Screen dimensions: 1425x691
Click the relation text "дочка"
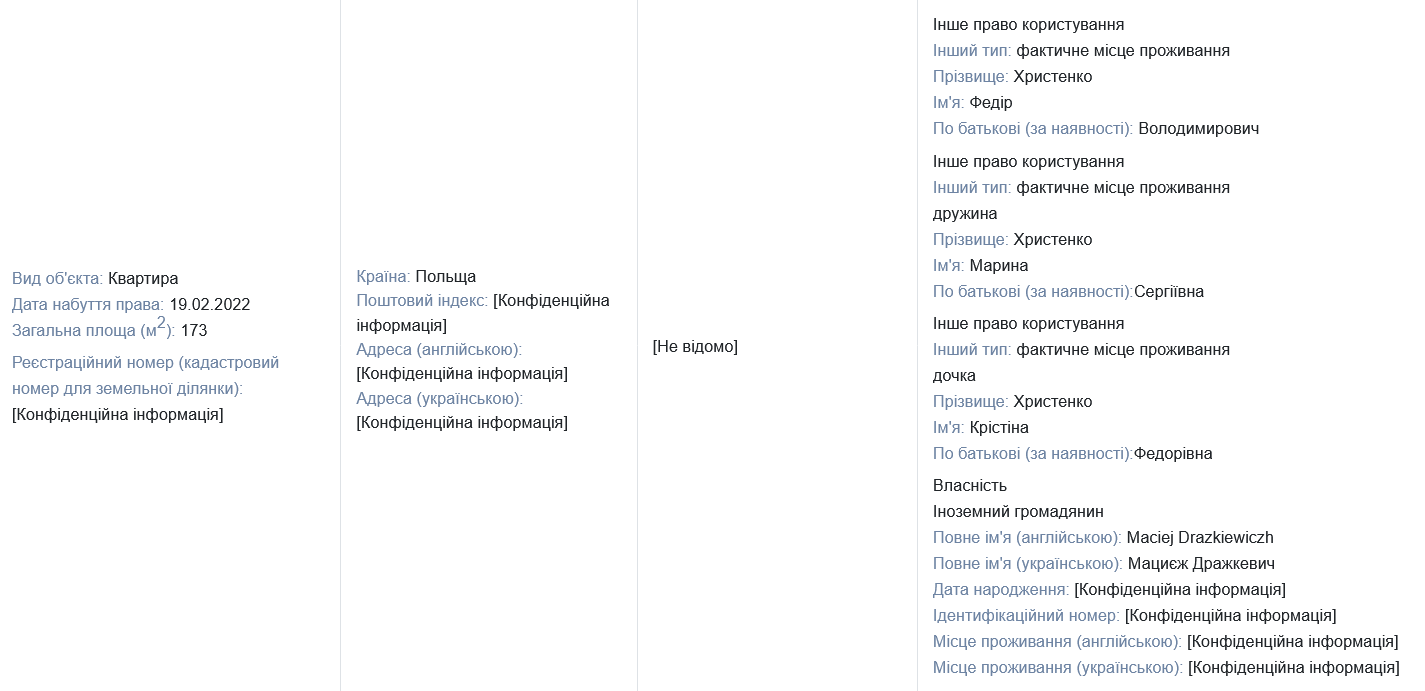(954, 376)
